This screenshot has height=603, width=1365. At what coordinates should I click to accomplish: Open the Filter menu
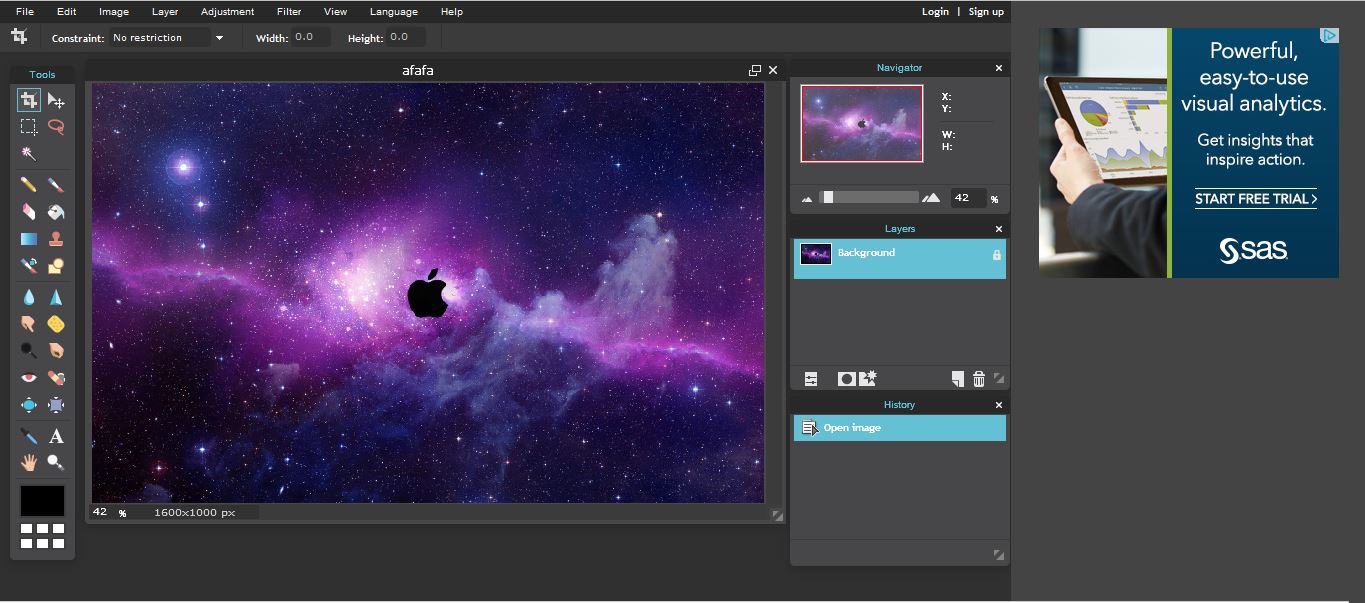288,11
